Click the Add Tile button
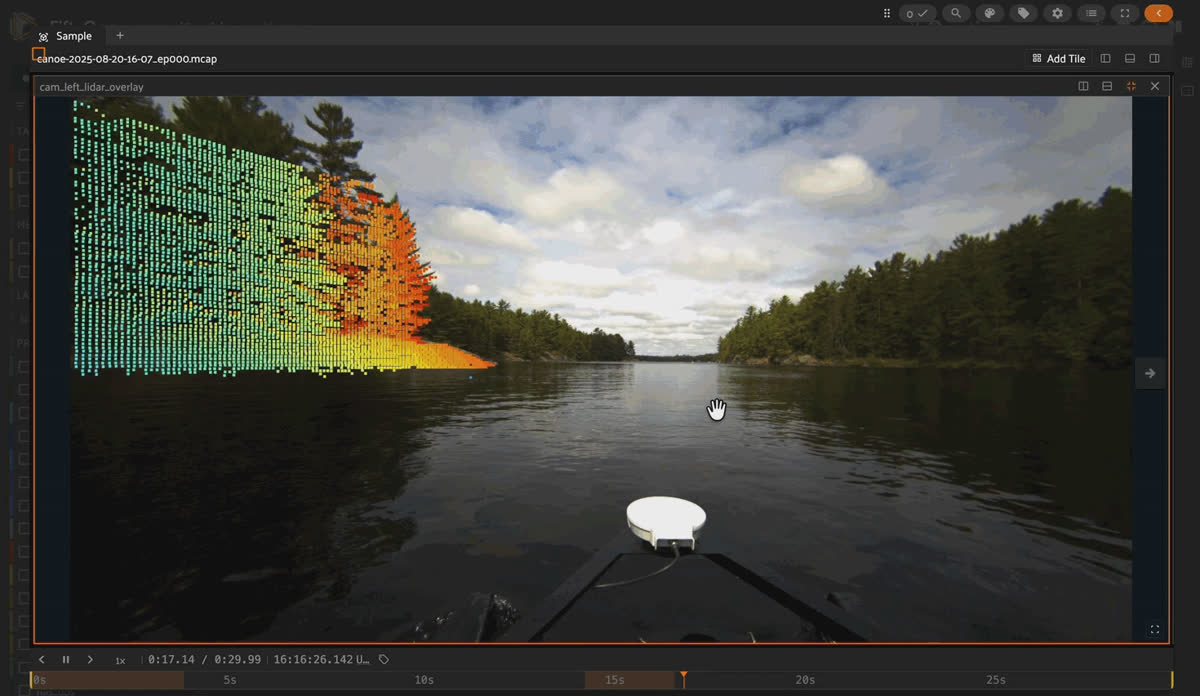Screen dimensions: 1200x696 (x=1059, y=59)
